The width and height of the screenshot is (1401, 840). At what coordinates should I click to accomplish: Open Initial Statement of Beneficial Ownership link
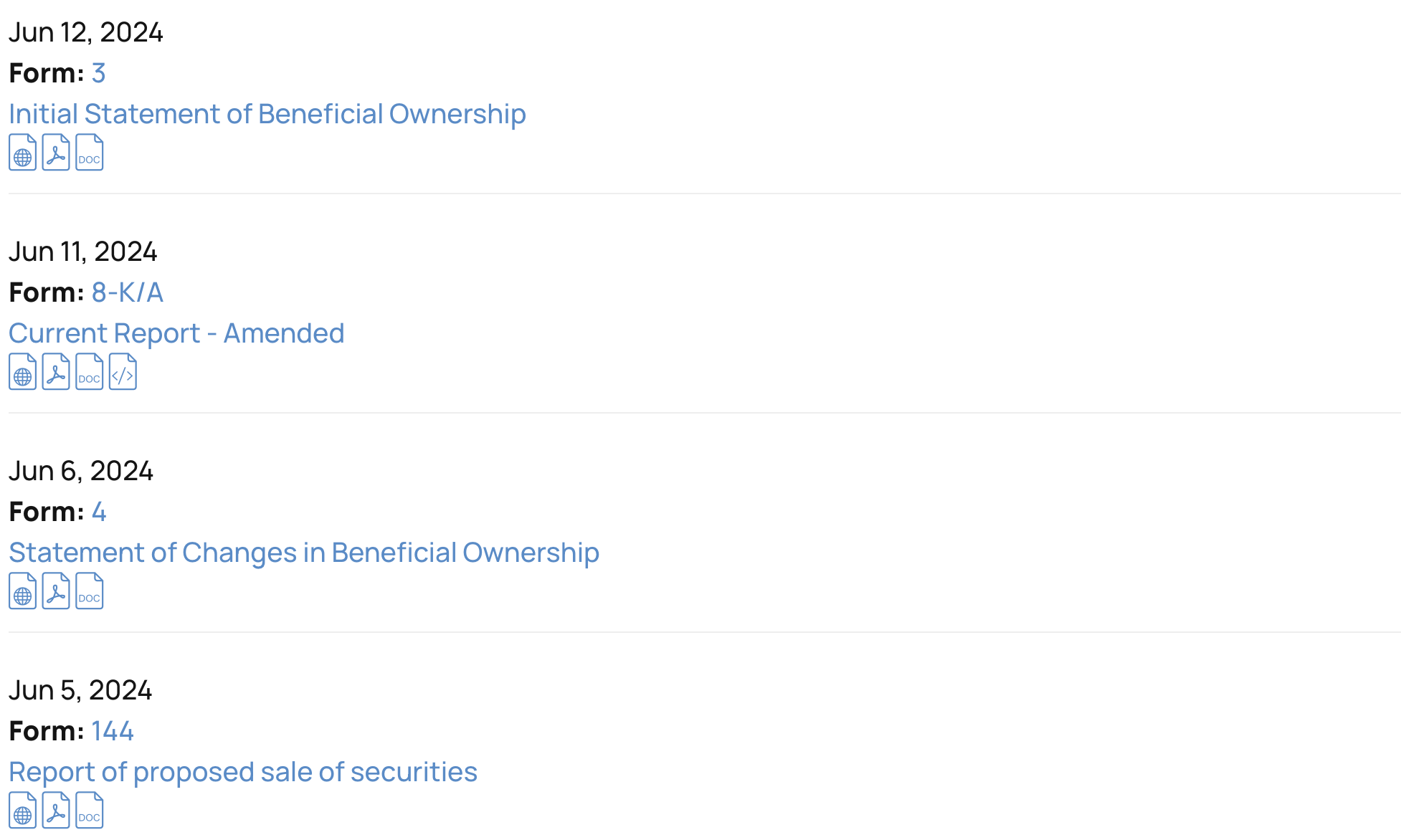(267, 114)
